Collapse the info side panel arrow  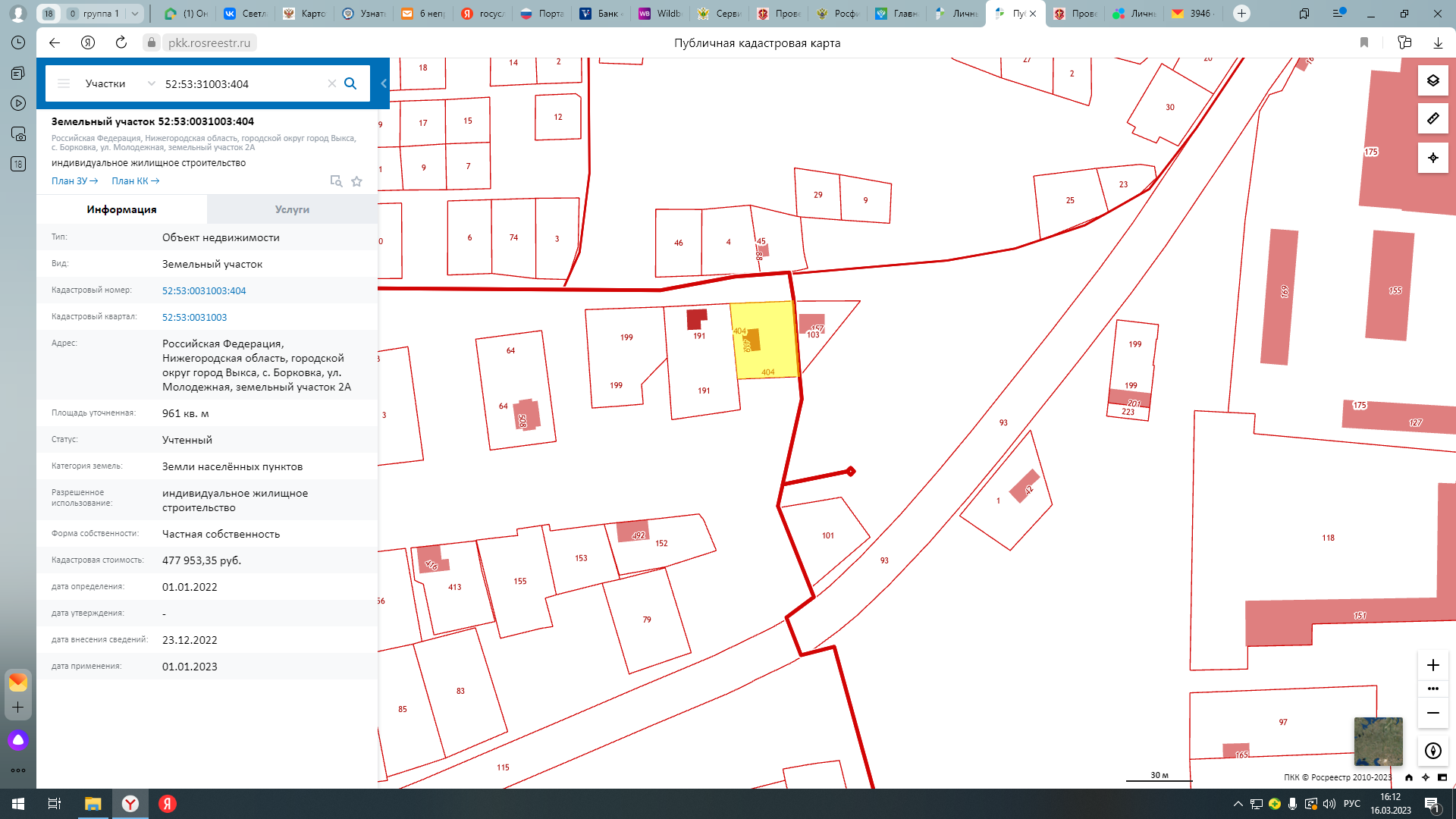coord(384,83)
